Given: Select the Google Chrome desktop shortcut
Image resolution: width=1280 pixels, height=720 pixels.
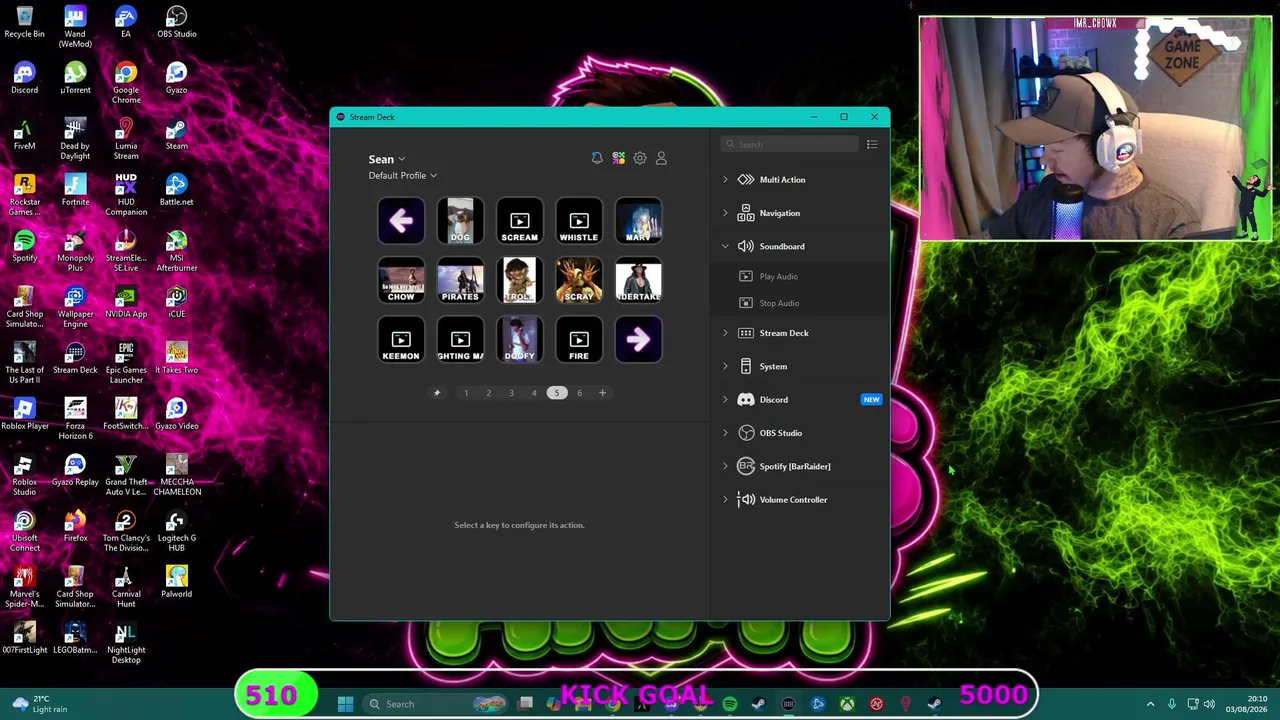Looking at the screenshot, I should [126, 84].
